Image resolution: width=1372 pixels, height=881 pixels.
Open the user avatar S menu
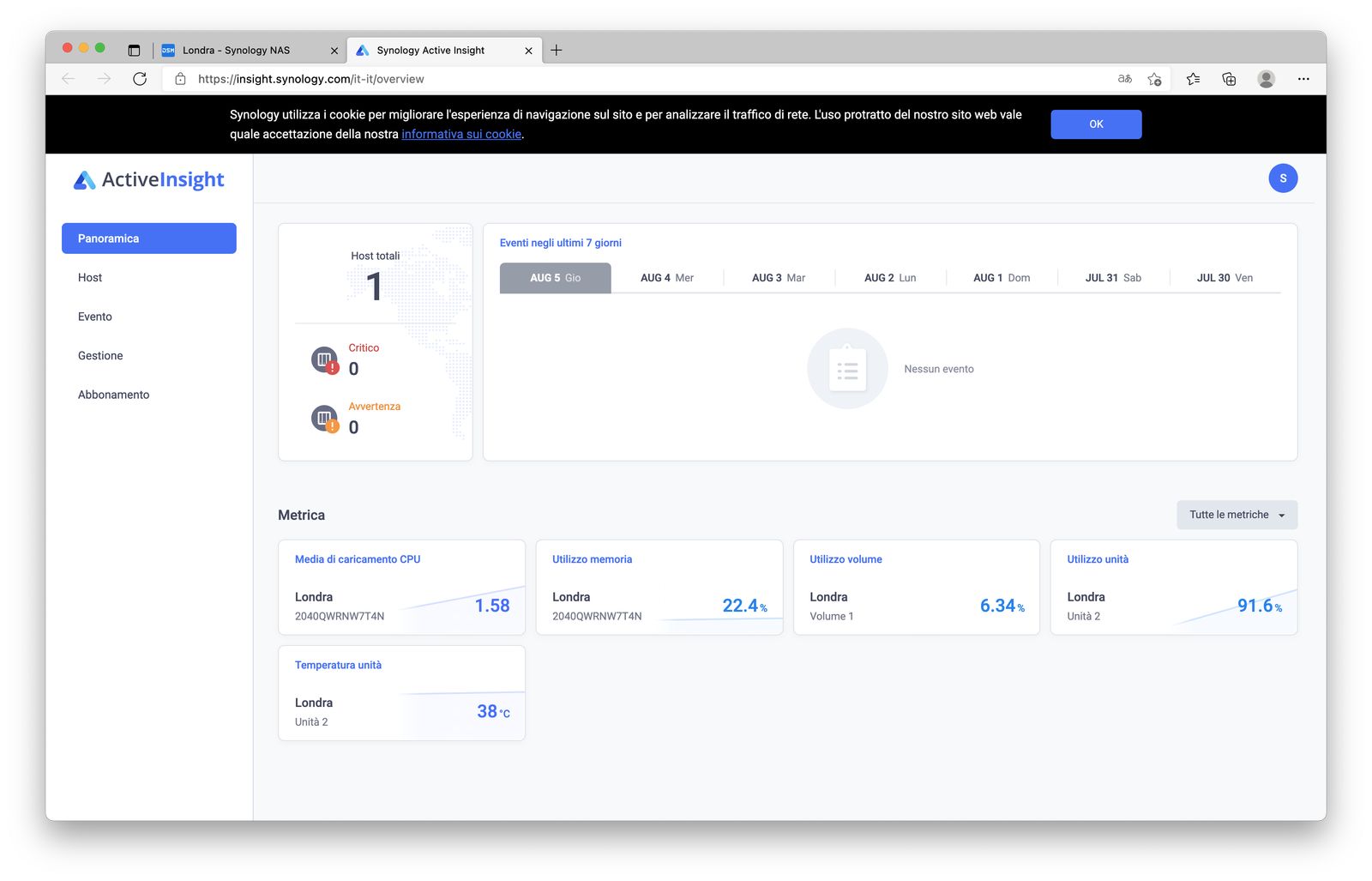point(1283,178)
